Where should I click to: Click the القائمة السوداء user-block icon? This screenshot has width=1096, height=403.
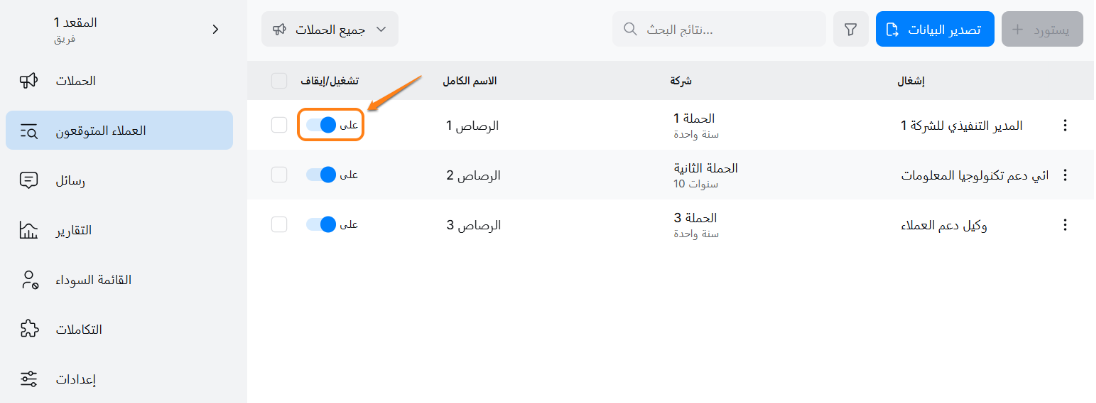coord(29,280)
